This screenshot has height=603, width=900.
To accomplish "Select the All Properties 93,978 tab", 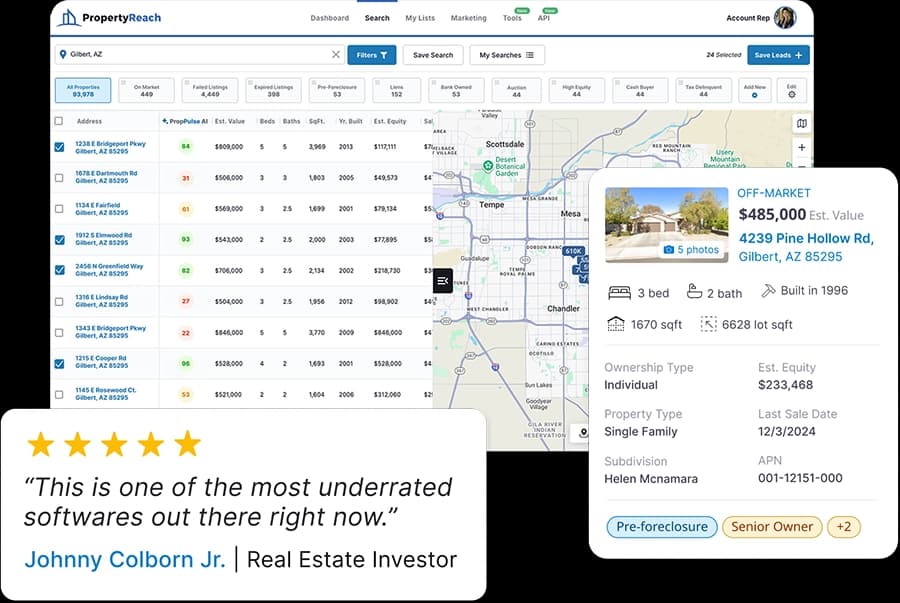I will (83, 91).
